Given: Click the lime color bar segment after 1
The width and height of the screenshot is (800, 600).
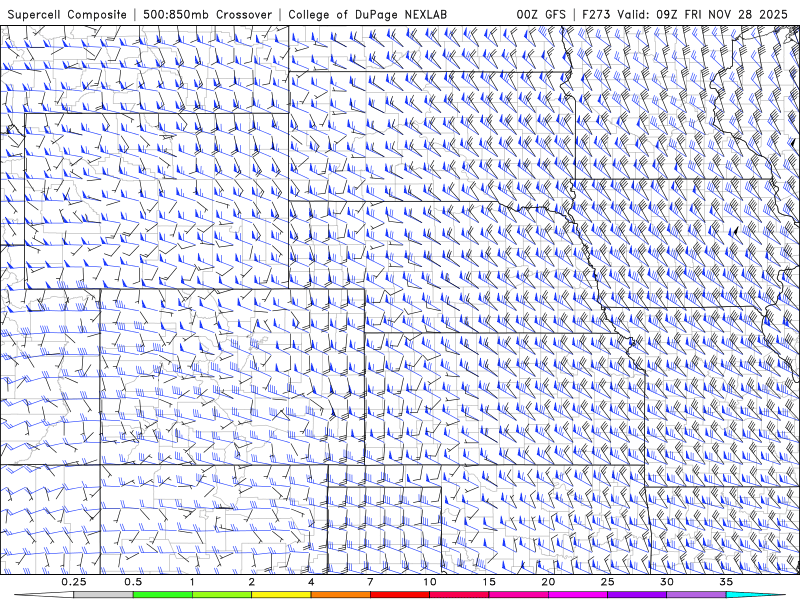Looking at the screenshot, I should [222, 595].
